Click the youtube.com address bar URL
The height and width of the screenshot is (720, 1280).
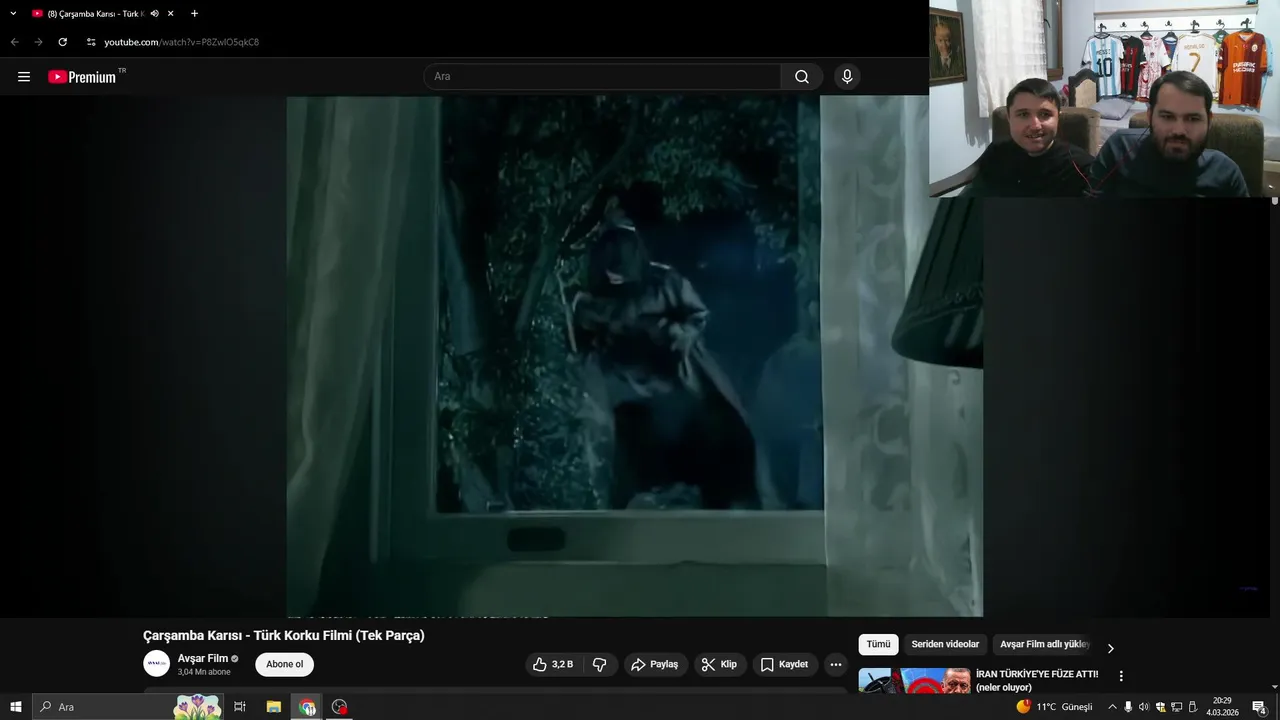[182, 42]
